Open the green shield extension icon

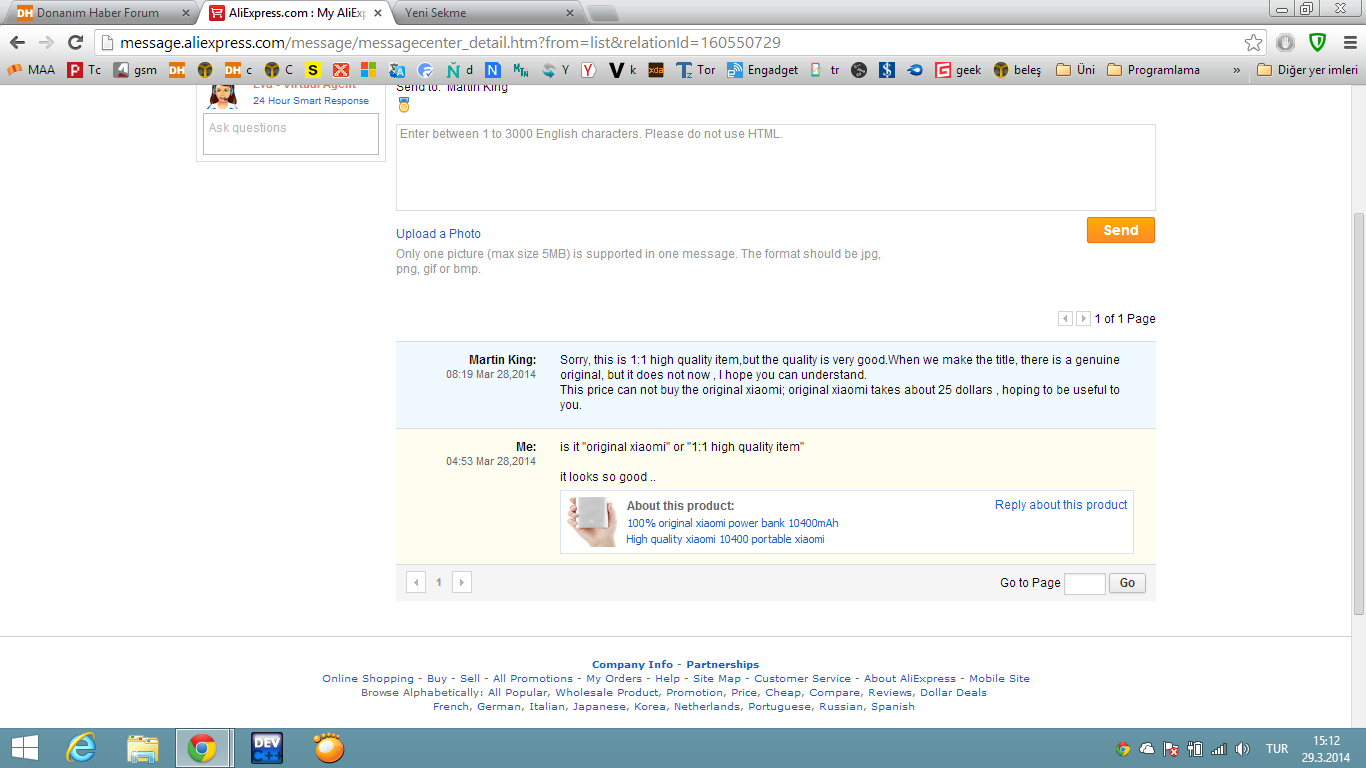(x=1318, y=43)
